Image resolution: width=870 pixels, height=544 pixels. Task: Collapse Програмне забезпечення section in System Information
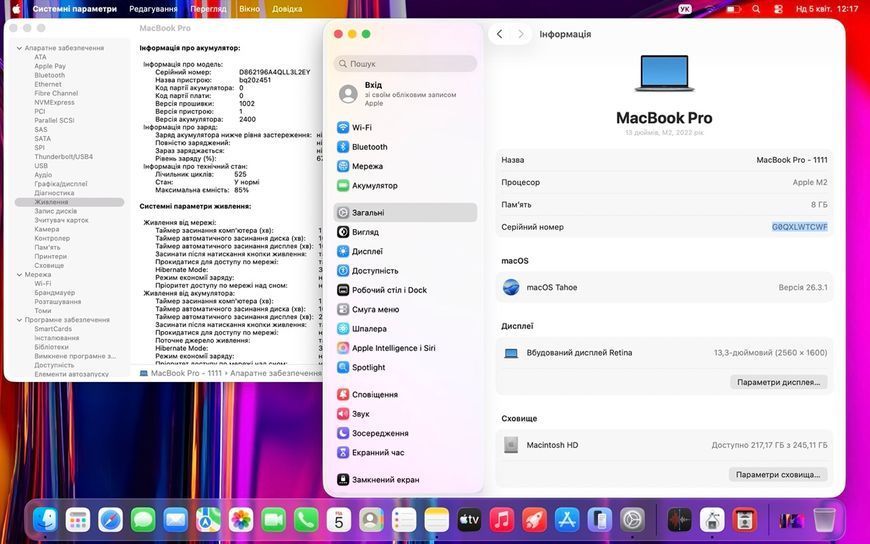(x=19, y=320)
